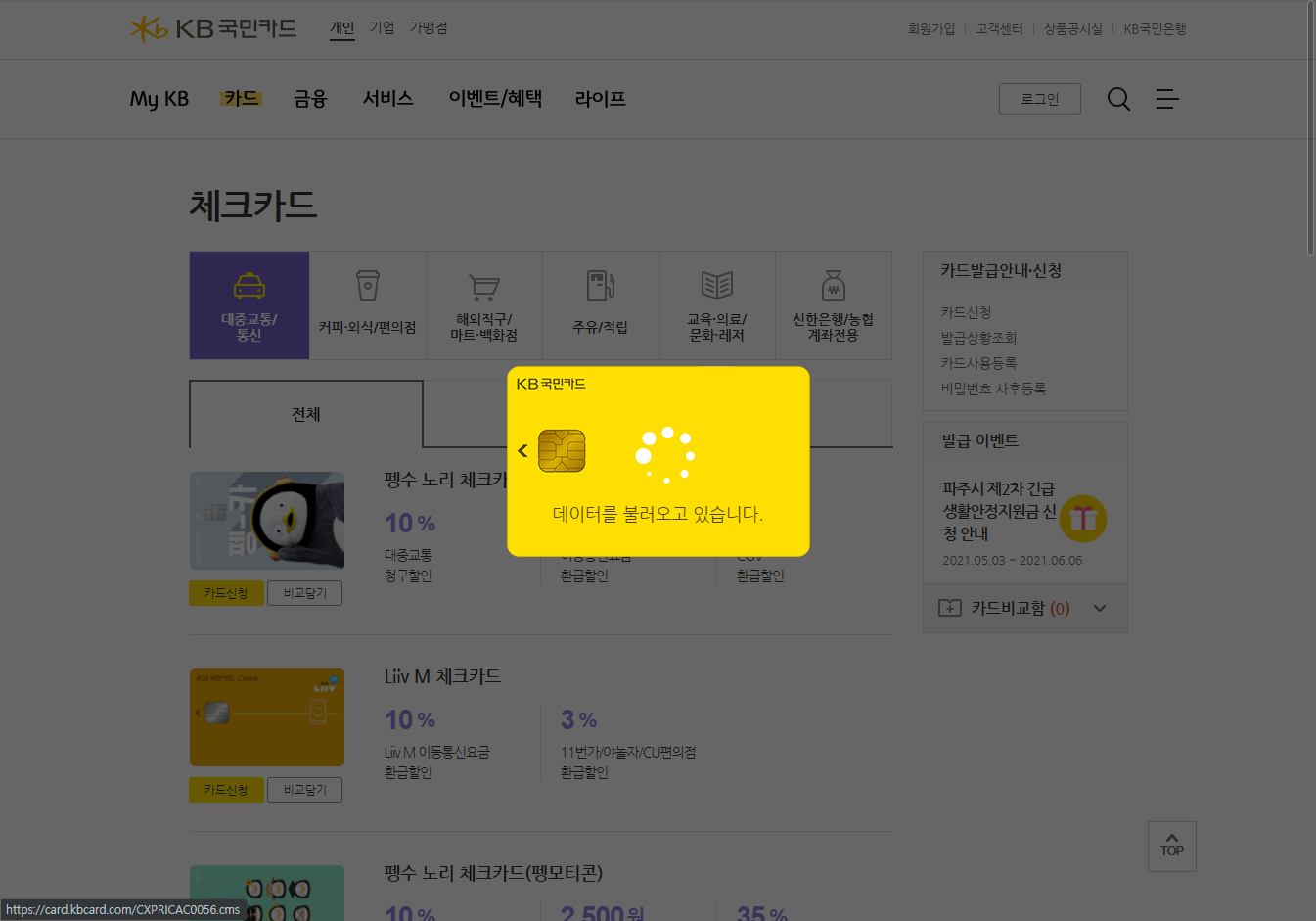
Task: Open the Liiv M 체크카드 title
Action: point(442,676)
